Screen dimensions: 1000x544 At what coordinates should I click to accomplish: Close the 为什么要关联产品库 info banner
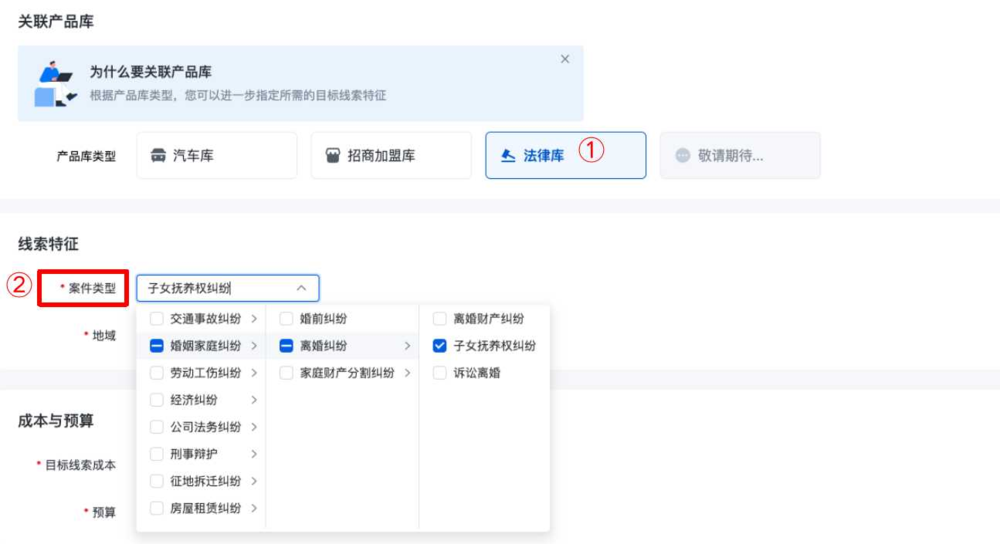[564, 59]
